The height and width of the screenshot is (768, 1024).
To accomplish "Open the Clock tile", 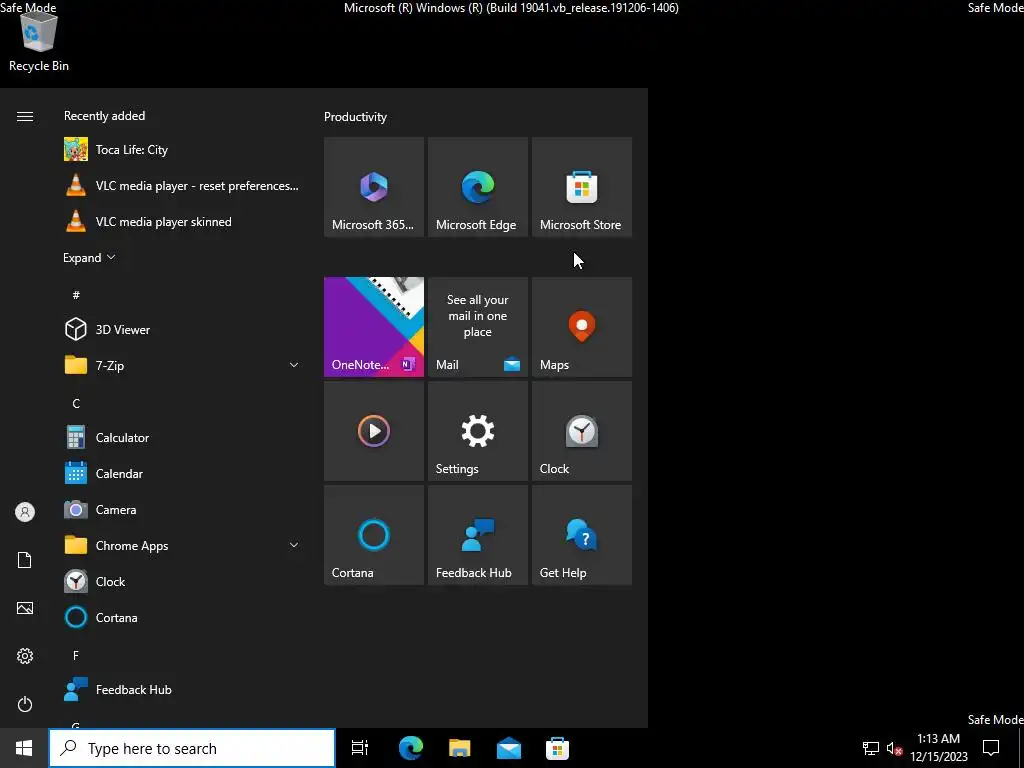I will [581, 431].
